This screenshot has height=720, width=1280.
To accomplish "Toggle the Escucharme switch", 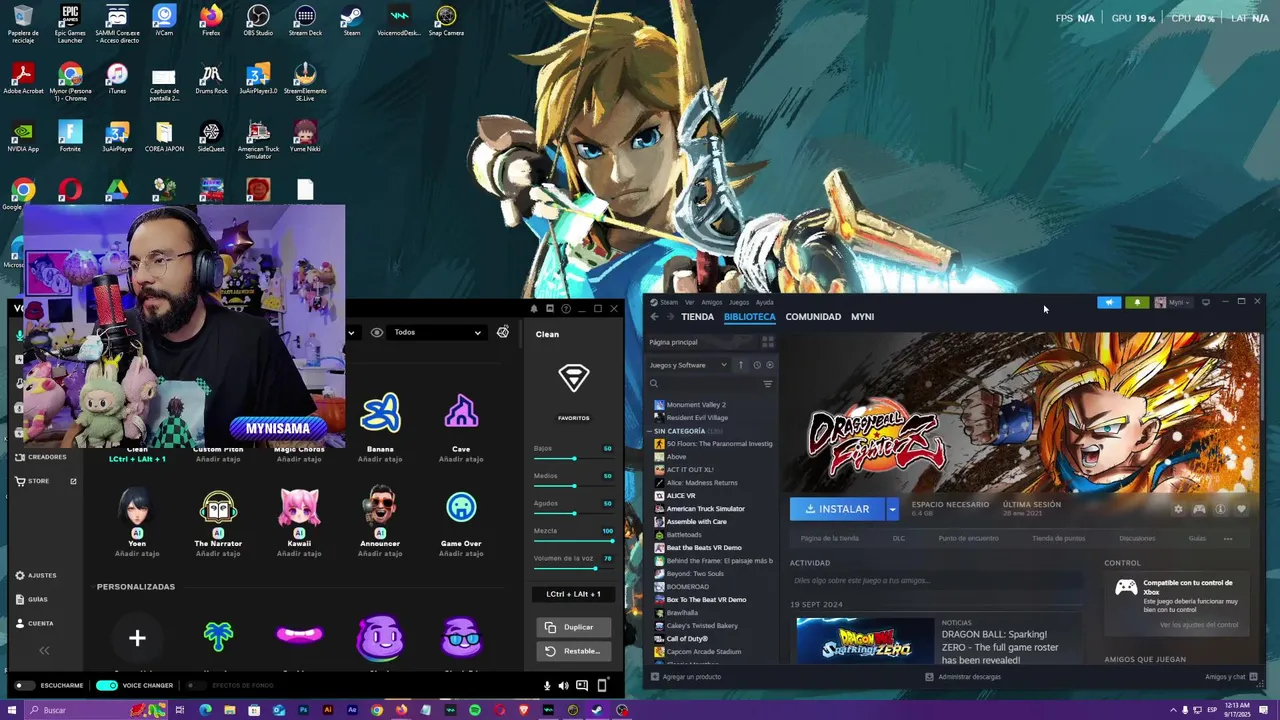I will (x=25, y=685).
